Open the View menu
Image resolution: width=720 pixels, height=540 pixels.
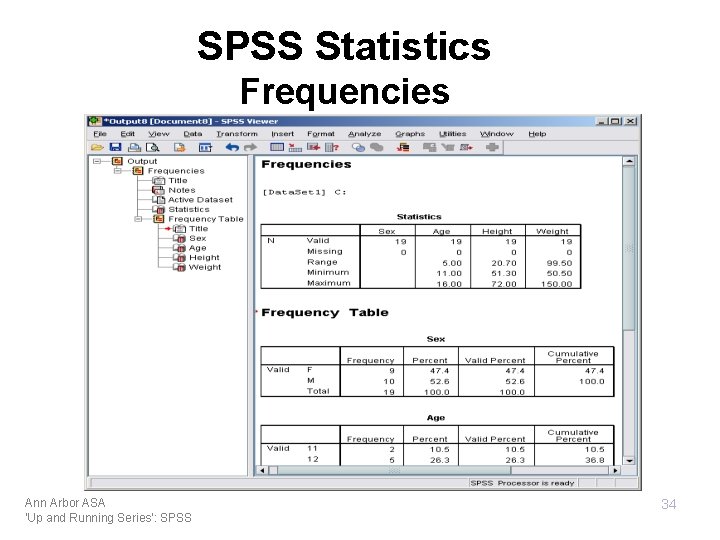pos(159,134)
